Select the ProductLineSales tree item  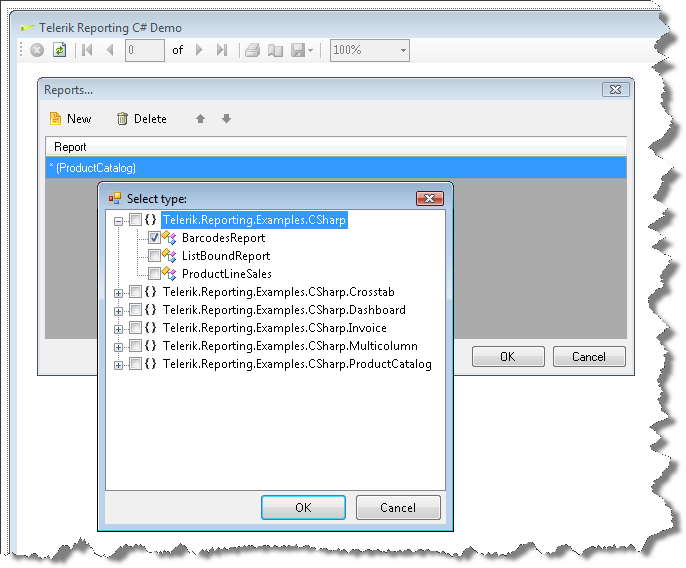(227, 273)
